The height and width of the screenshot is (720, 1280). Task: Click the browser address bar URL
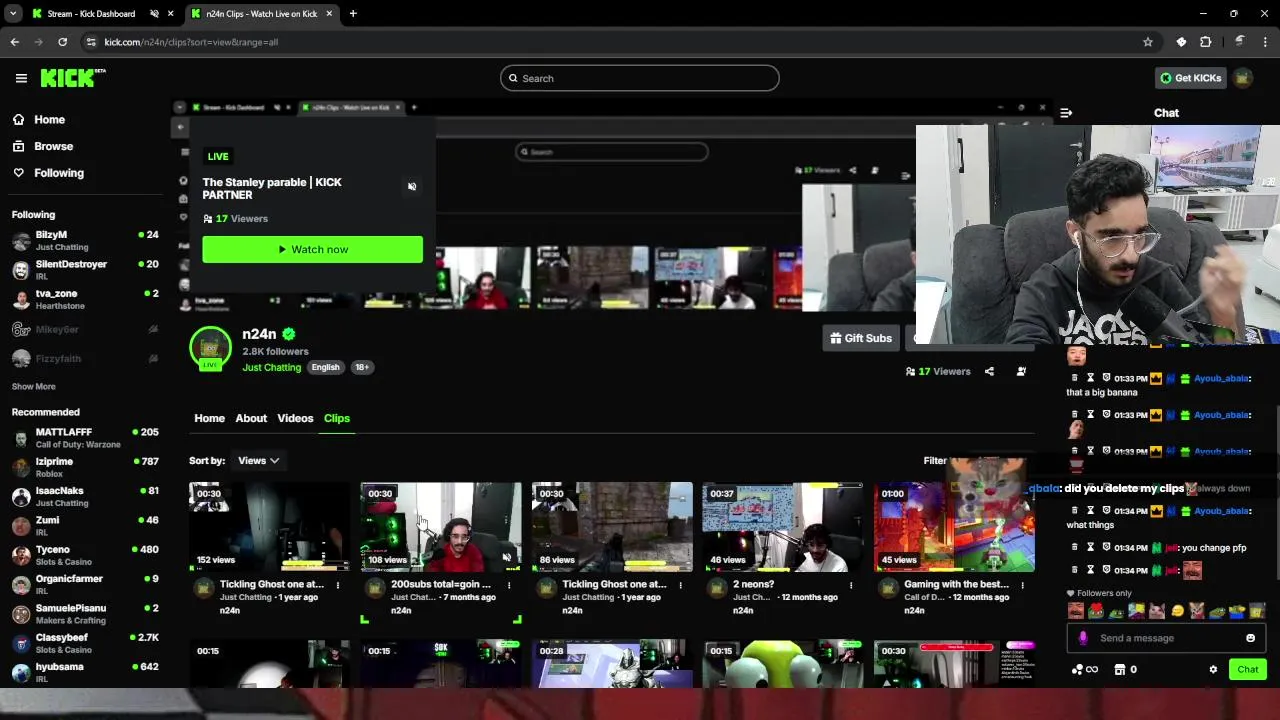tap(191, 42)
